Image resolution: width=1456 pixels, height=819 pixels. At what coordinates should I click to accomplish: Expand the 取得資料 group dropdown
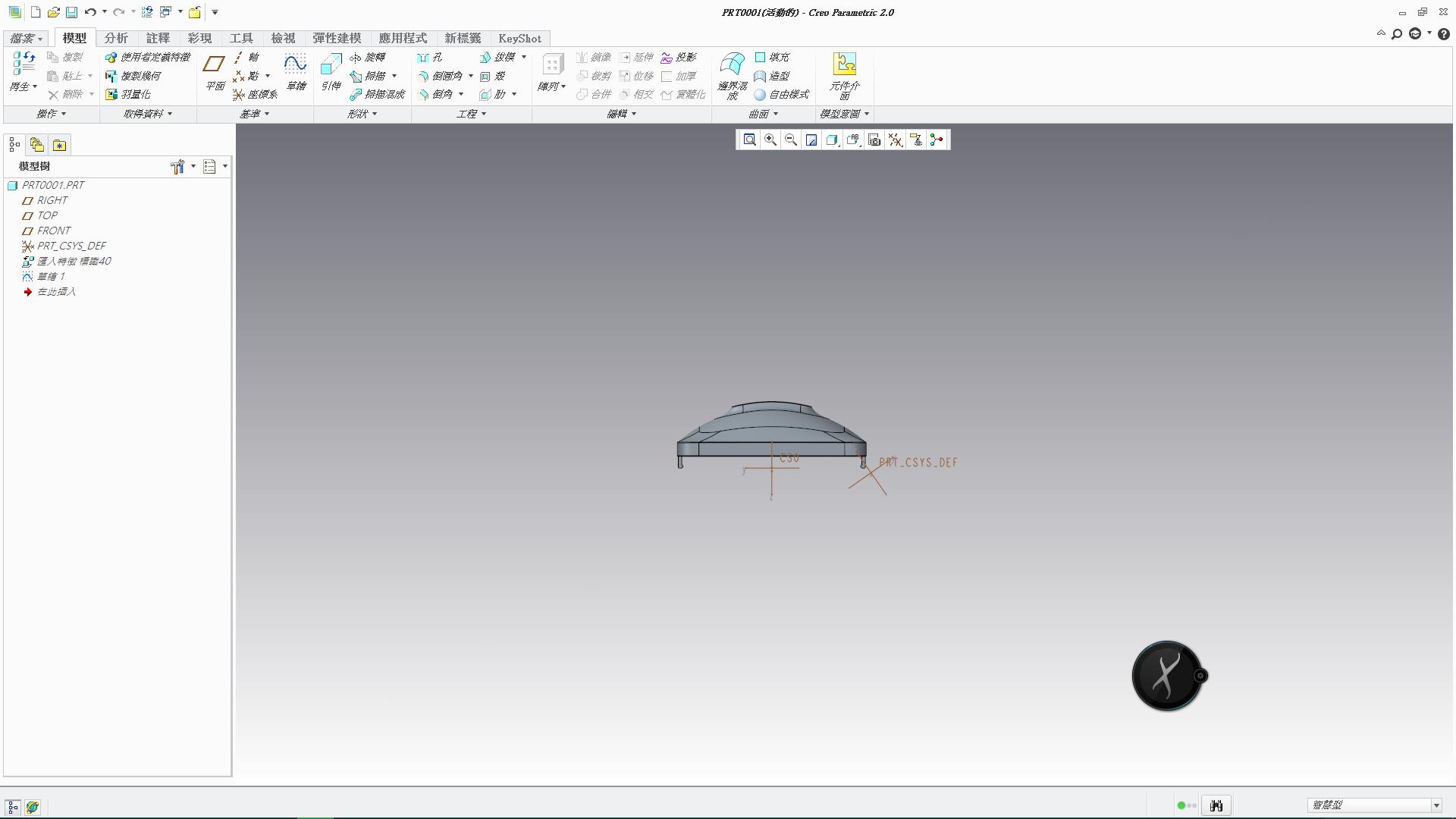coord(148,114)
